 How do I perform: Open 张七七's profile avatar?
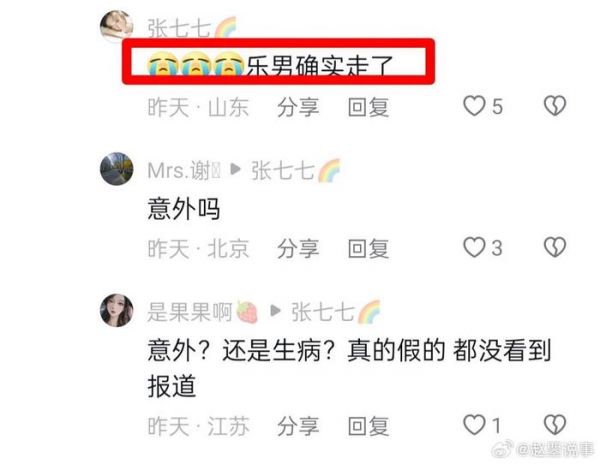(116, 26)
